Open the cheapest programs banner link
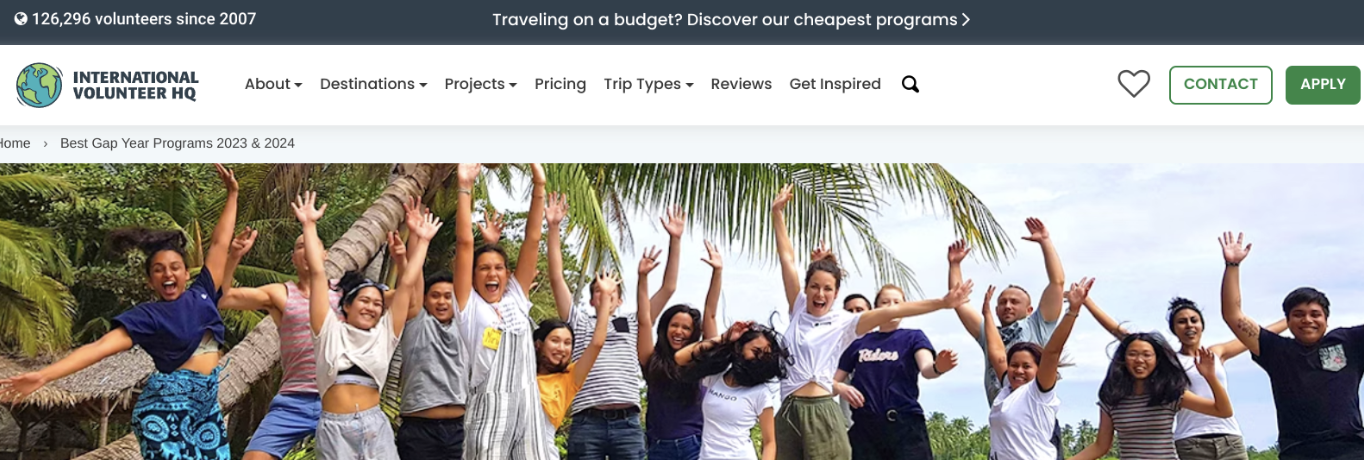Image resolution: width=1364 pixels, height=460 pixels. (731, 19)
